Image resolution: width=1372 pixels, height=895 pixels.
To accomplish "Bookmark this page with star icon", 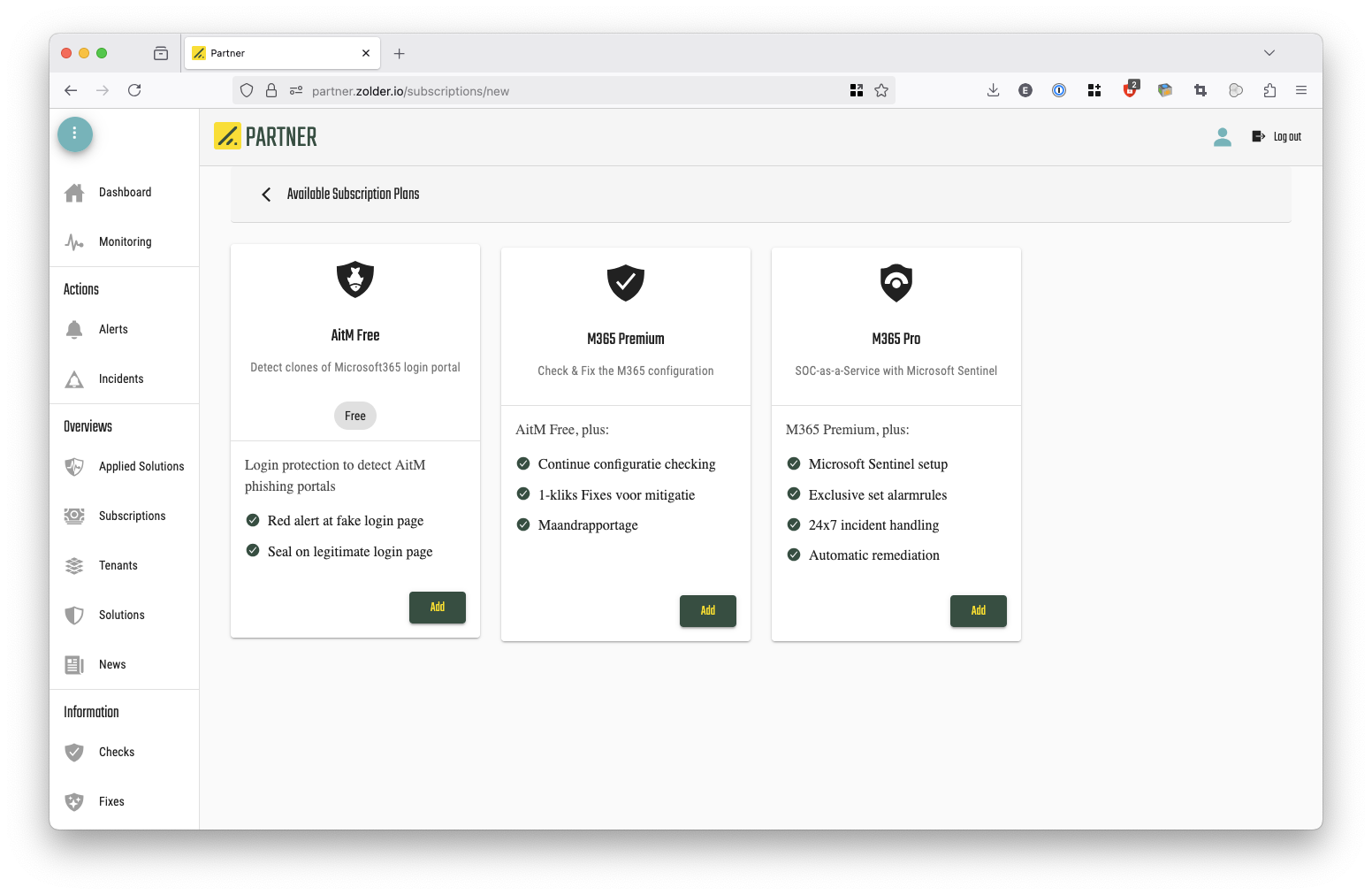I will (881, 90).
